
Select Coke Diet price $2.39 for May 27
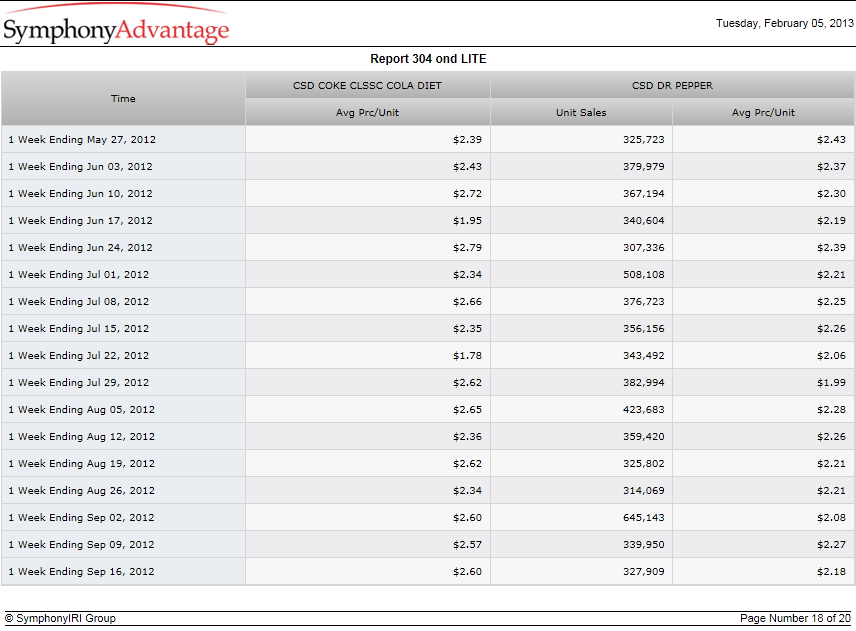pos(467,140)
